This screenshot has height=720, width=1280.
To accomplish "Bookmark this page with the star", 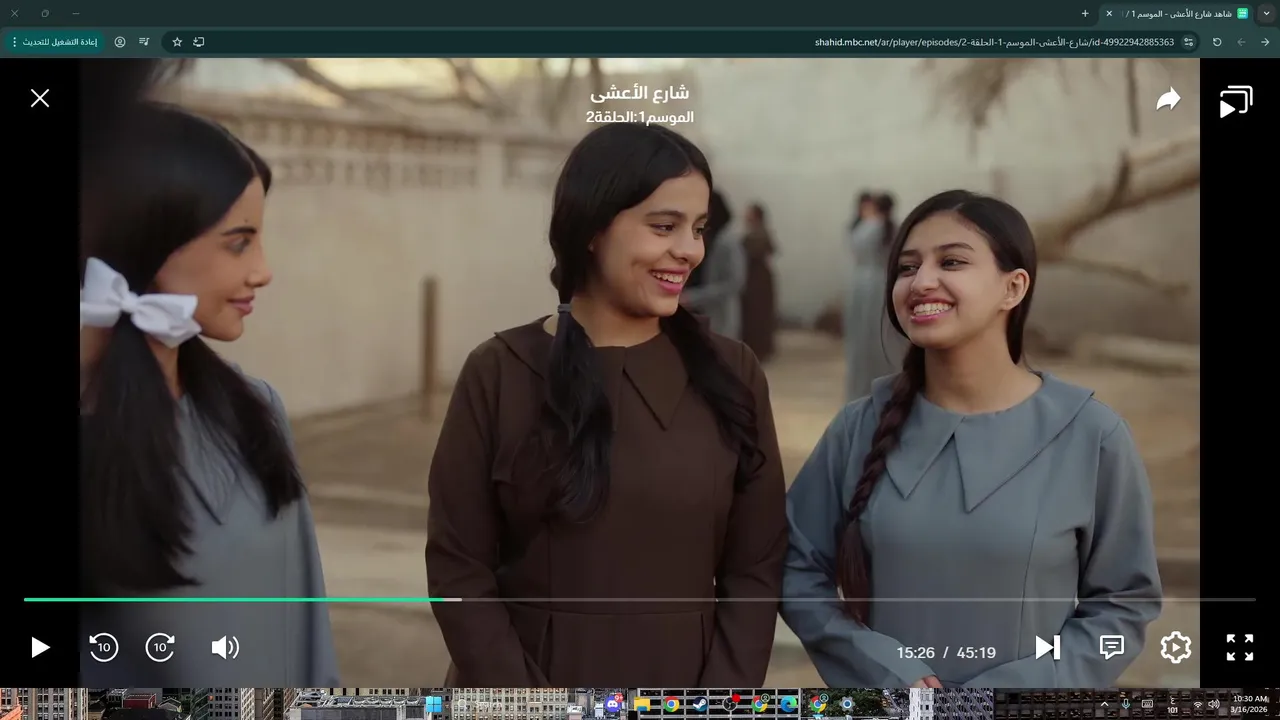I will 177,42.
